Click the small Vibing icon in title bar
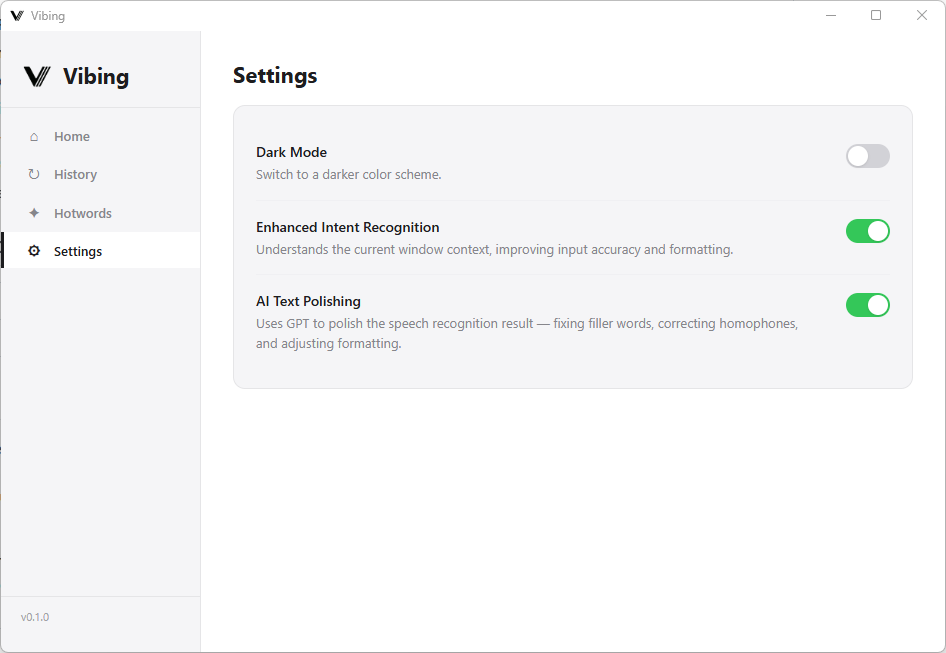The image size is (946, 653). tap(17, 16)
